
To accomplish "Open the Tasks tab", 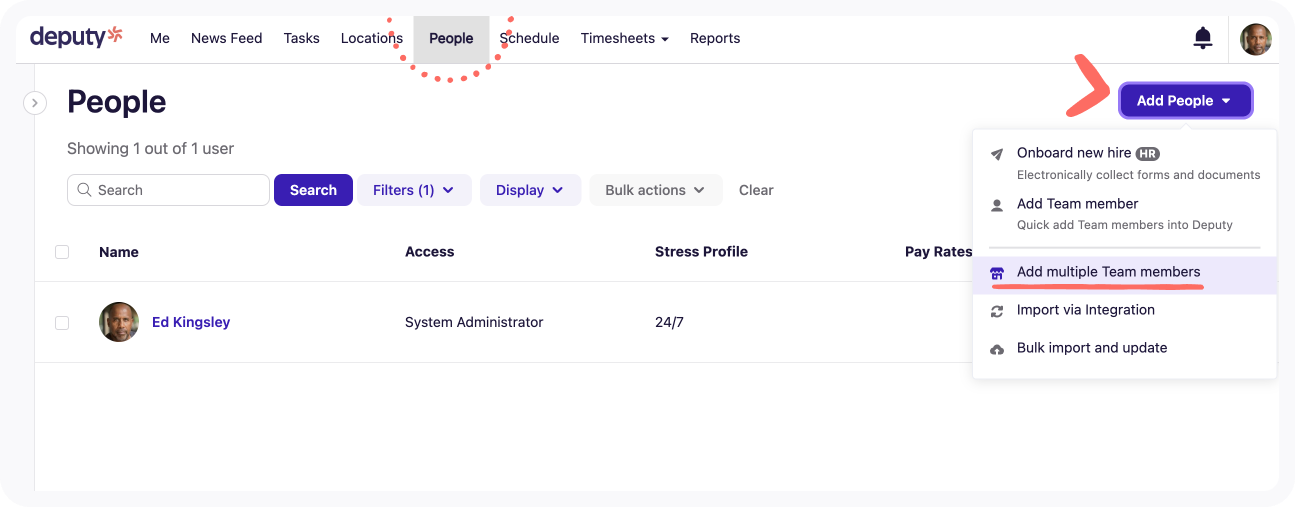I will [302, 38].
